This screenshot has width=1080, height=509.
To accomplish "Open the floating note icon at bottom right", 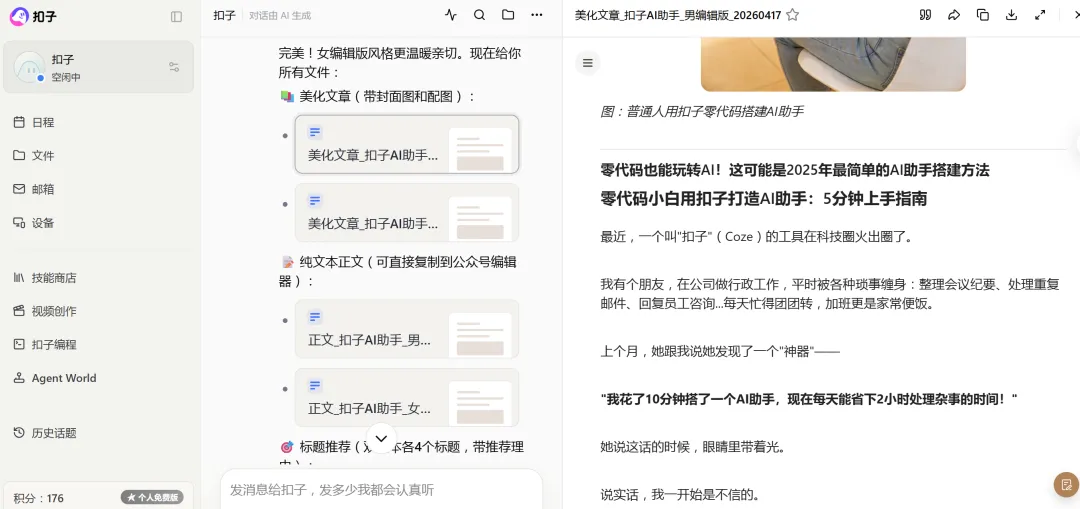I will (1066, 485).
